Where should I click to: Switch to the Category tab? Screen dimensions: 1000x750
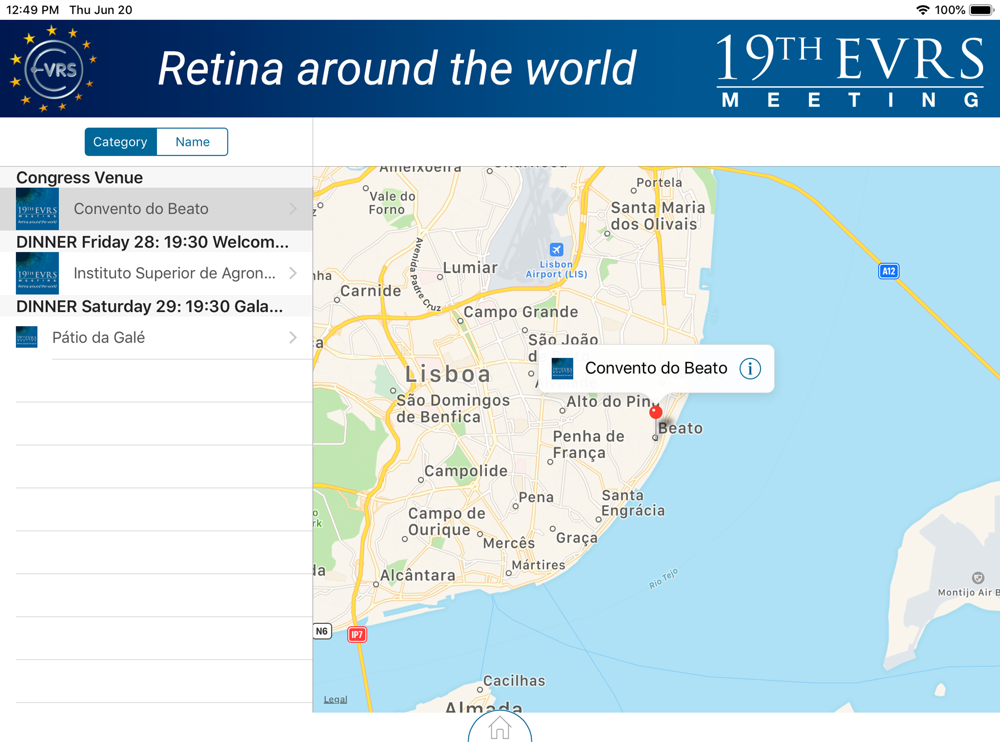[121, 142]
